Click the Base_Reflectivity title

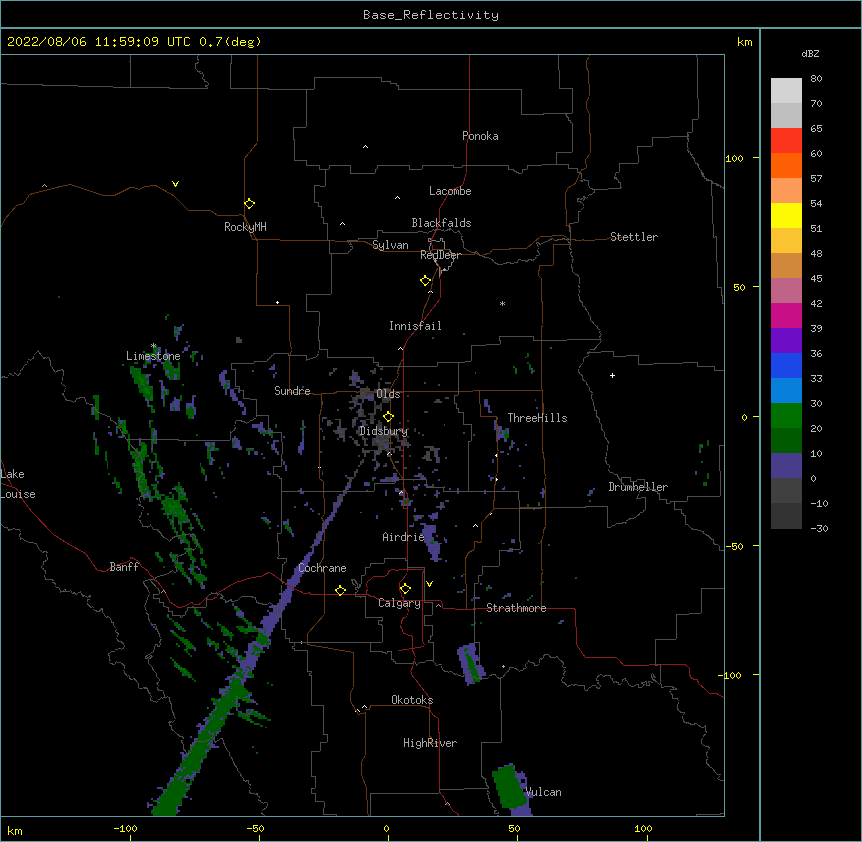[x=431, y=15]
